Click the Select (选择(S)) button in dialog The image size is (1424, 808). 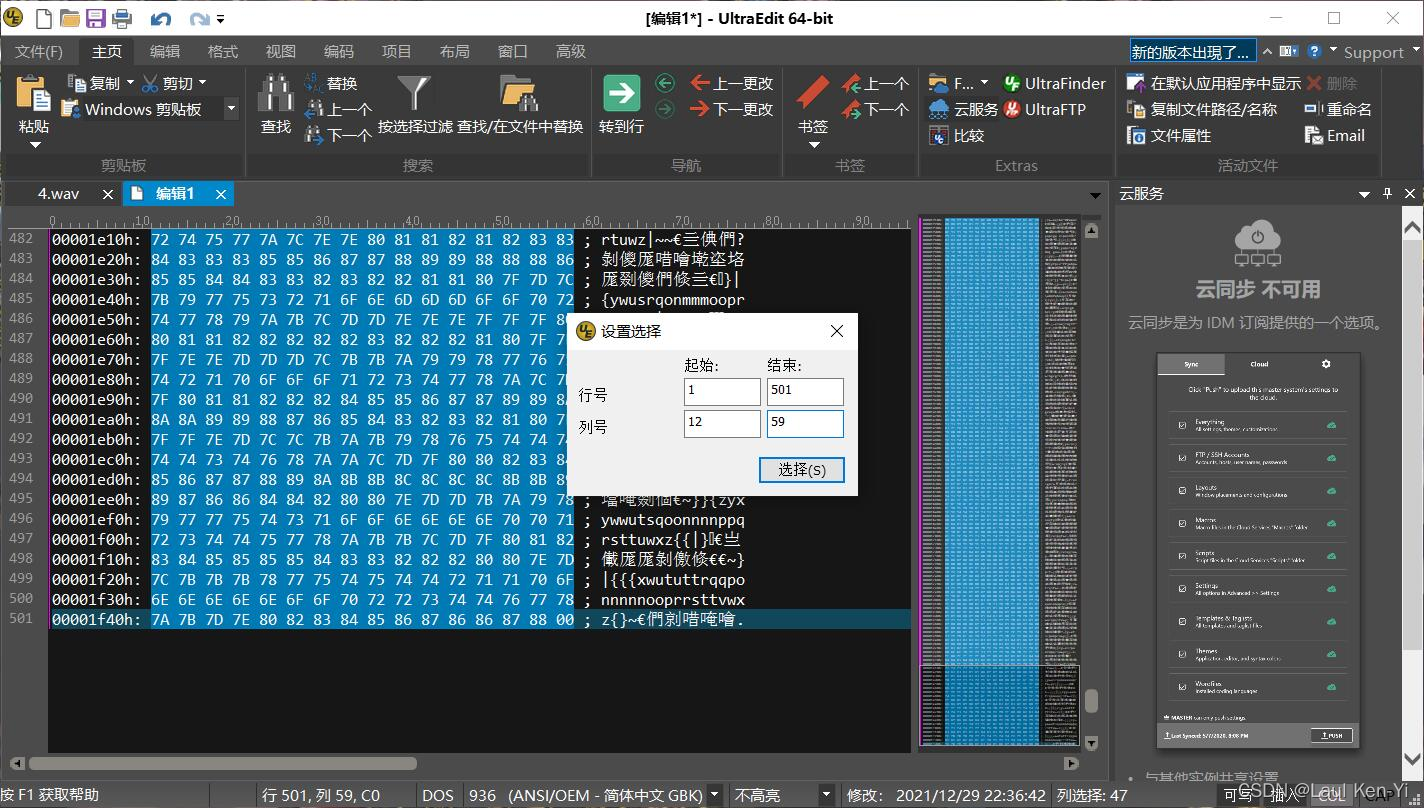[801, 469]
